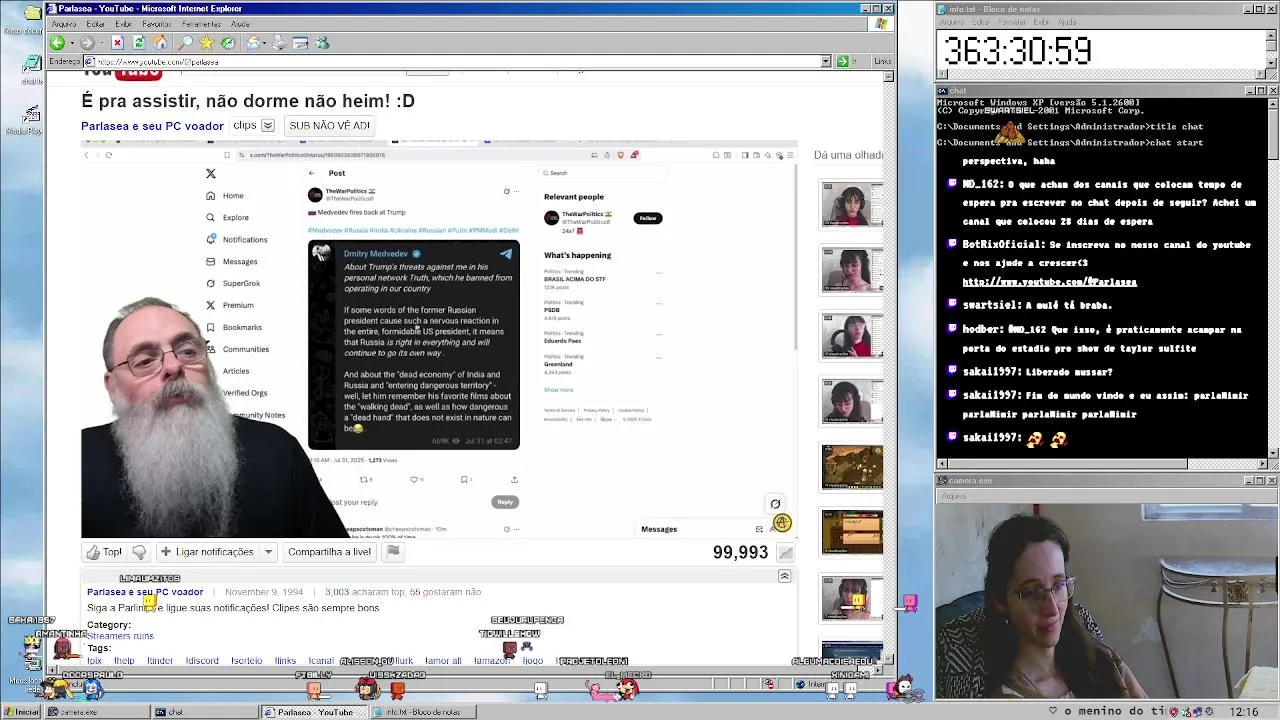Switch to chat window in taskbar
This screenshot has width=1280, height=720.
point(204,712)
